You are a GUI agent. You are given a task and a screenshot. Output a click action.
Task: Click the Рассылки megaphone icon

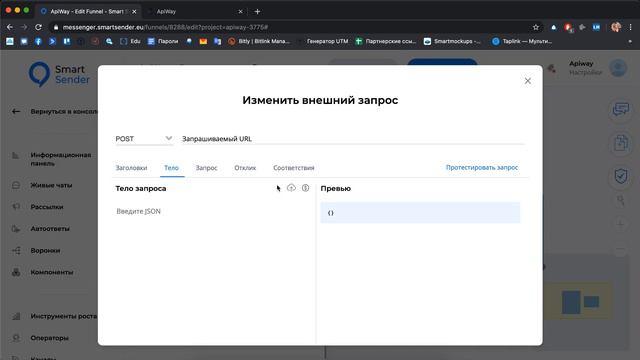click(16, 207)
